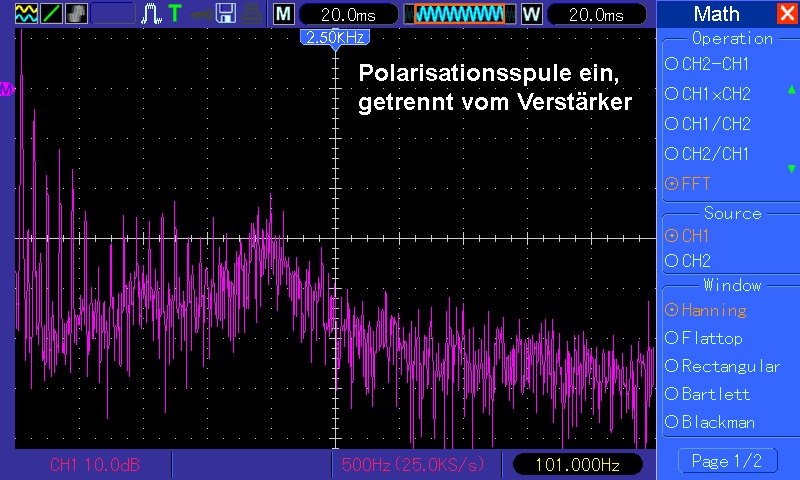Image resolution: width=800 pixels, height=480 pixels.
Task: Click the green down arrow in the Operation list
Action: pos(791,169)
